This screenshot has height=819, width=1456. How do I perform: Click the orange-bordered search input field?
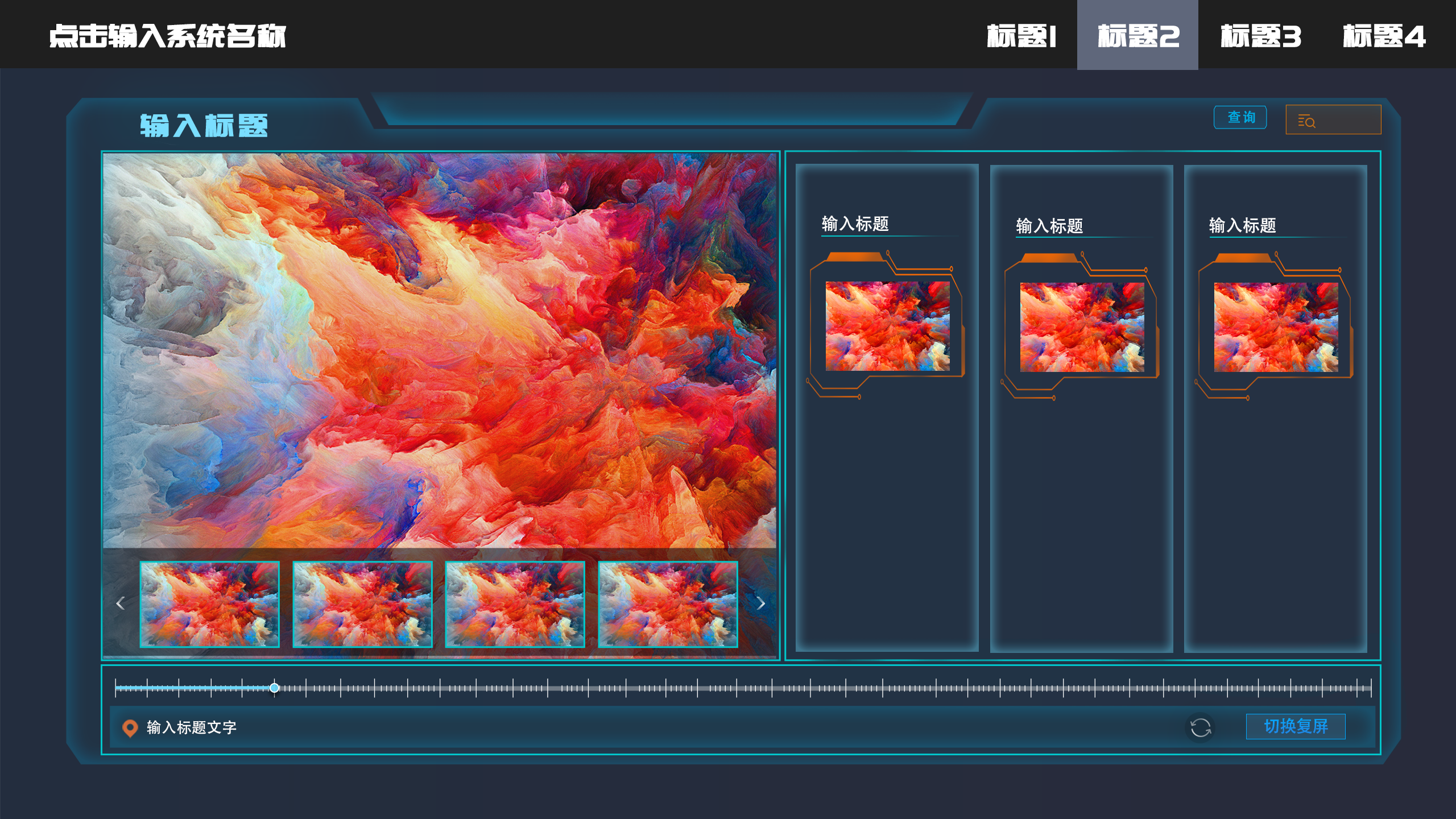click(x=1333, y=120)
